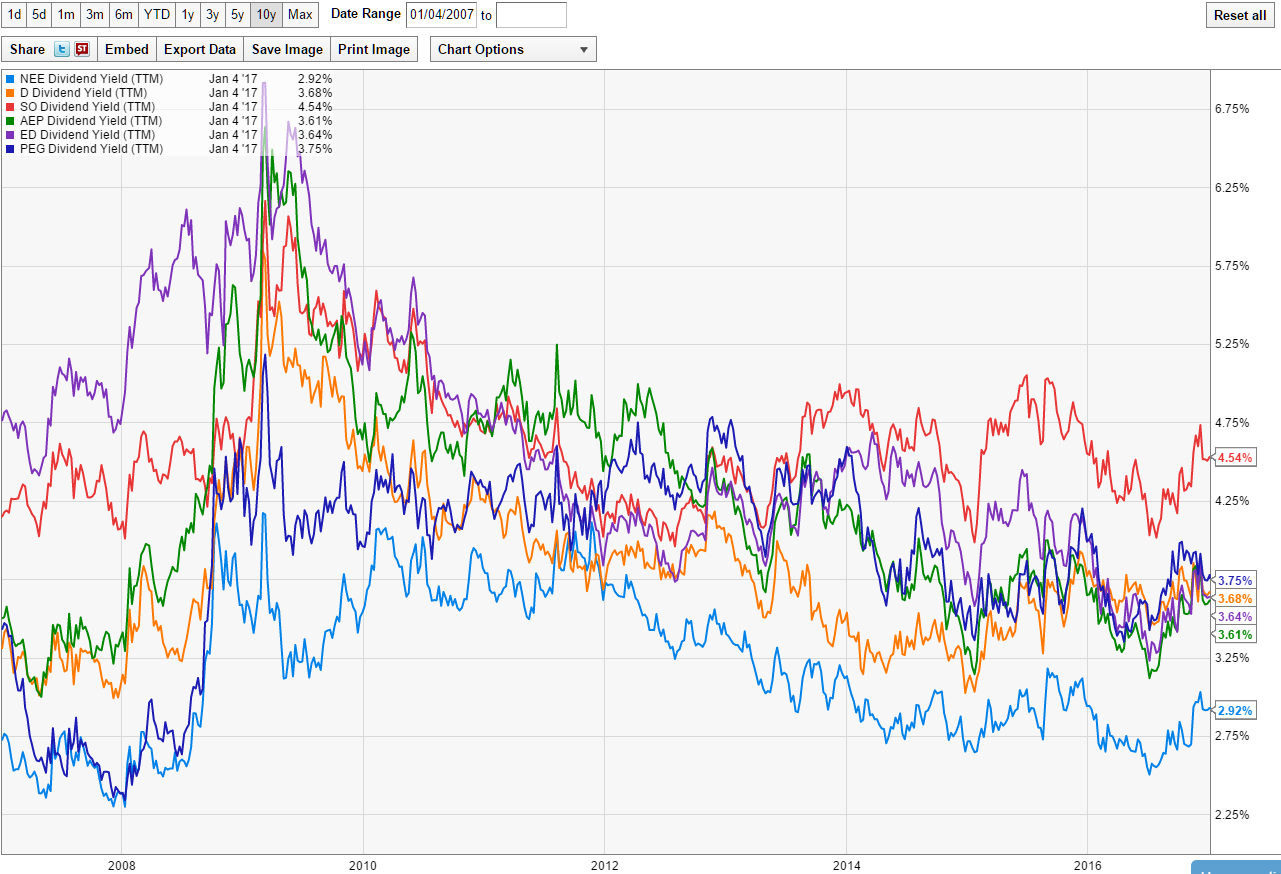Open the Embed option
Screen dimensions: 1281x874
pyautogui.click(x=127, y=49)
